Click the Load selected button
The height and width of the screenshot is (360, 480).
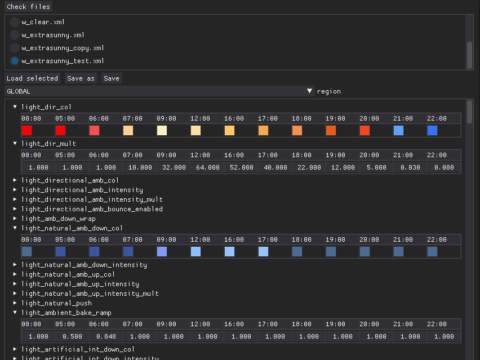click(32, 79)
